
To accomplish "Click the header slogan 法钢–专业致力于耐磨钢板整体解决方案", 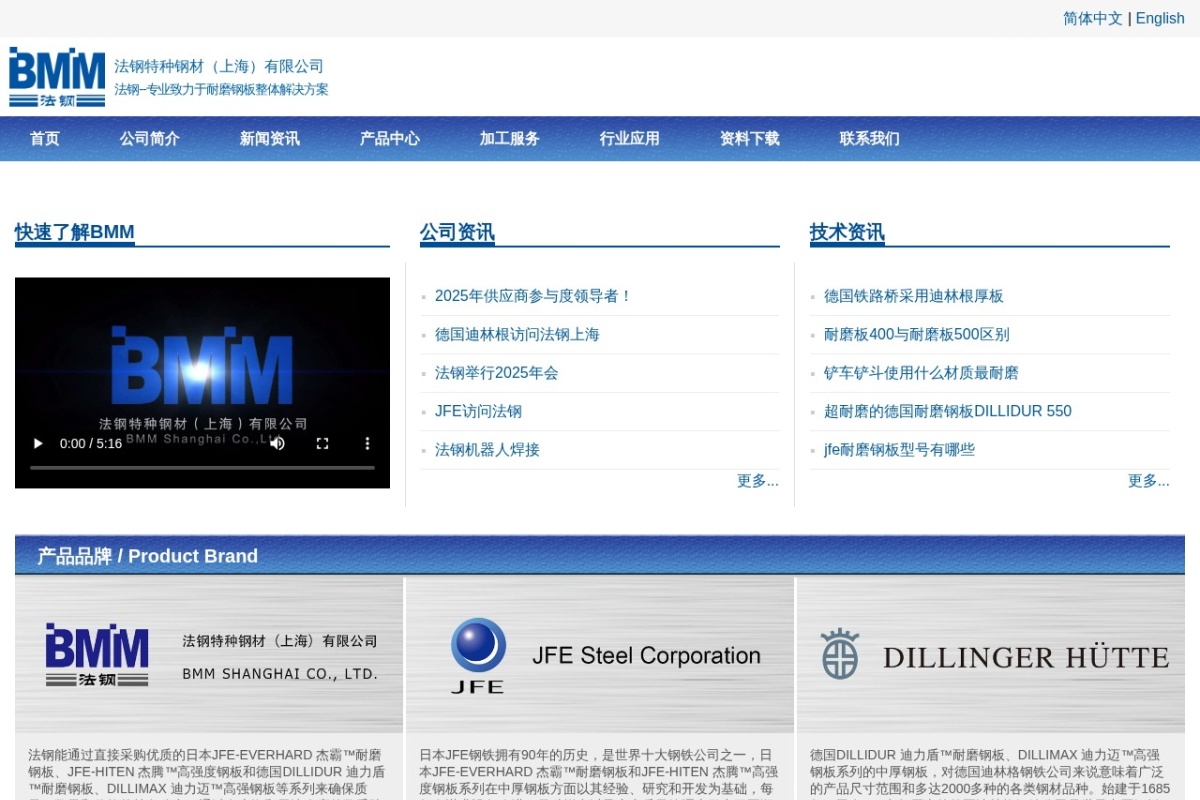I will [x=221, y=90].
